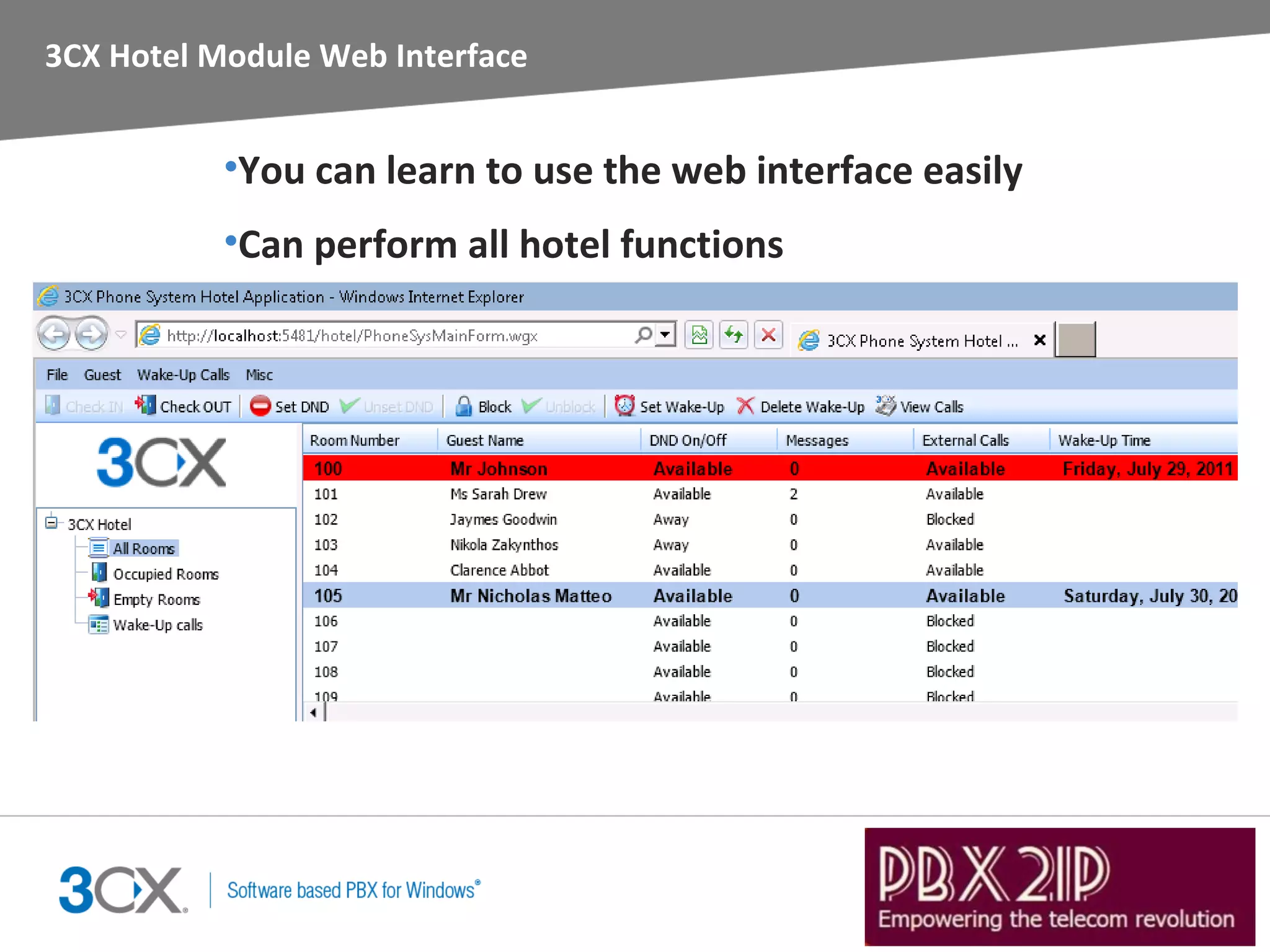Click the browser Forward arrow button
Image resolution: width=1270 pixels, height=952 pixels.
pyautogui.click(x=92, y=334)
